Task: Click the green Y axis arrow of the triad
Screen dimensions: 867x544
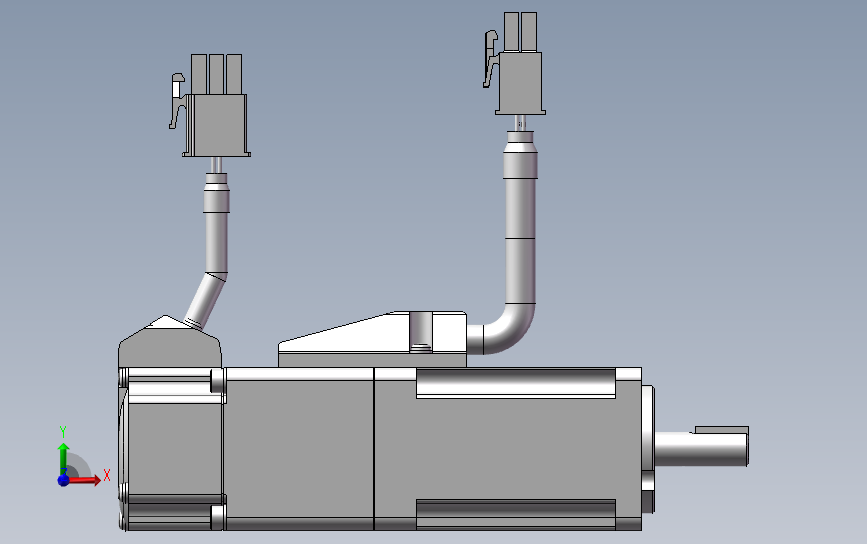Action: click(x=63, y=458)
